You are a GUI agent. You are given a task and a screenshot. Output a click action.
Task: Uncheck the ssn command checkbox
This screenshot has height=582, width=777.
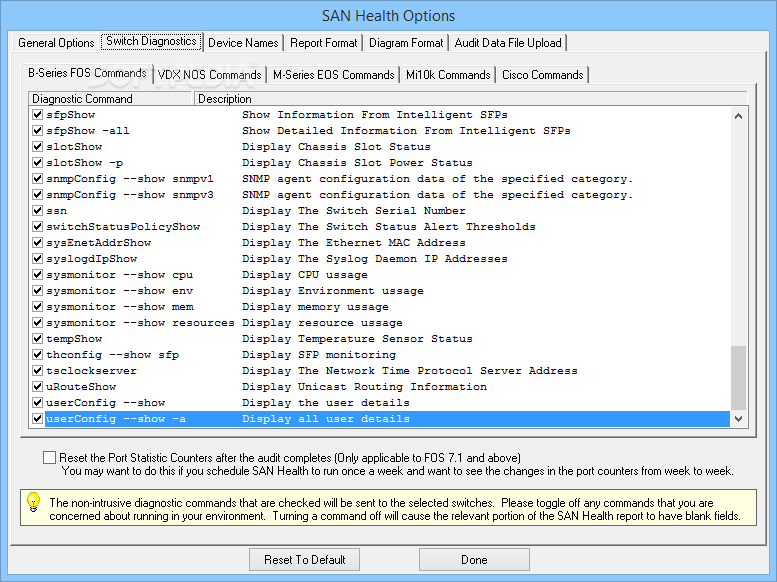click(37, 211)
